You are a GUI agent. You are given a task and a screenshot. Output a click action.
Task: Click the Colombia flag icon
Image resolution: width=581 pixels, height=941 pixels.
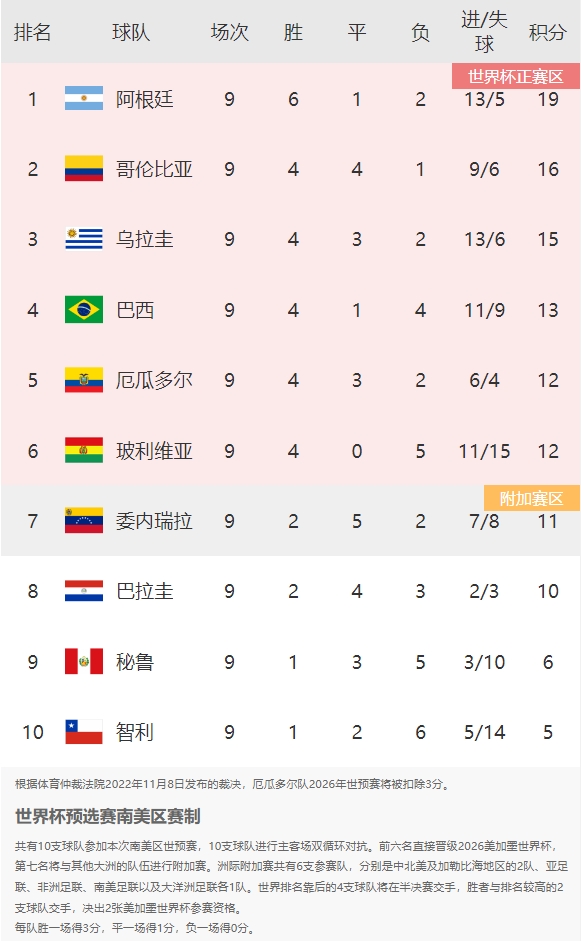[x=84, y=169]
